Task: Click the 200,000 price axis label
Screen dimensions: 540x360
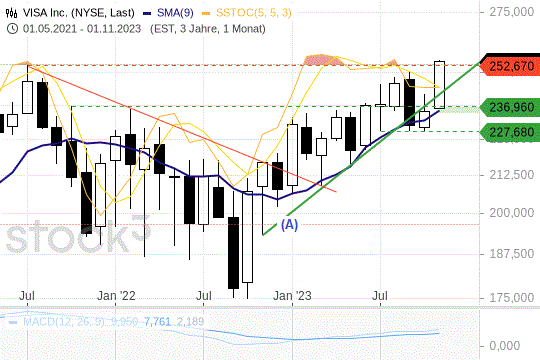Action: [511, 213]
